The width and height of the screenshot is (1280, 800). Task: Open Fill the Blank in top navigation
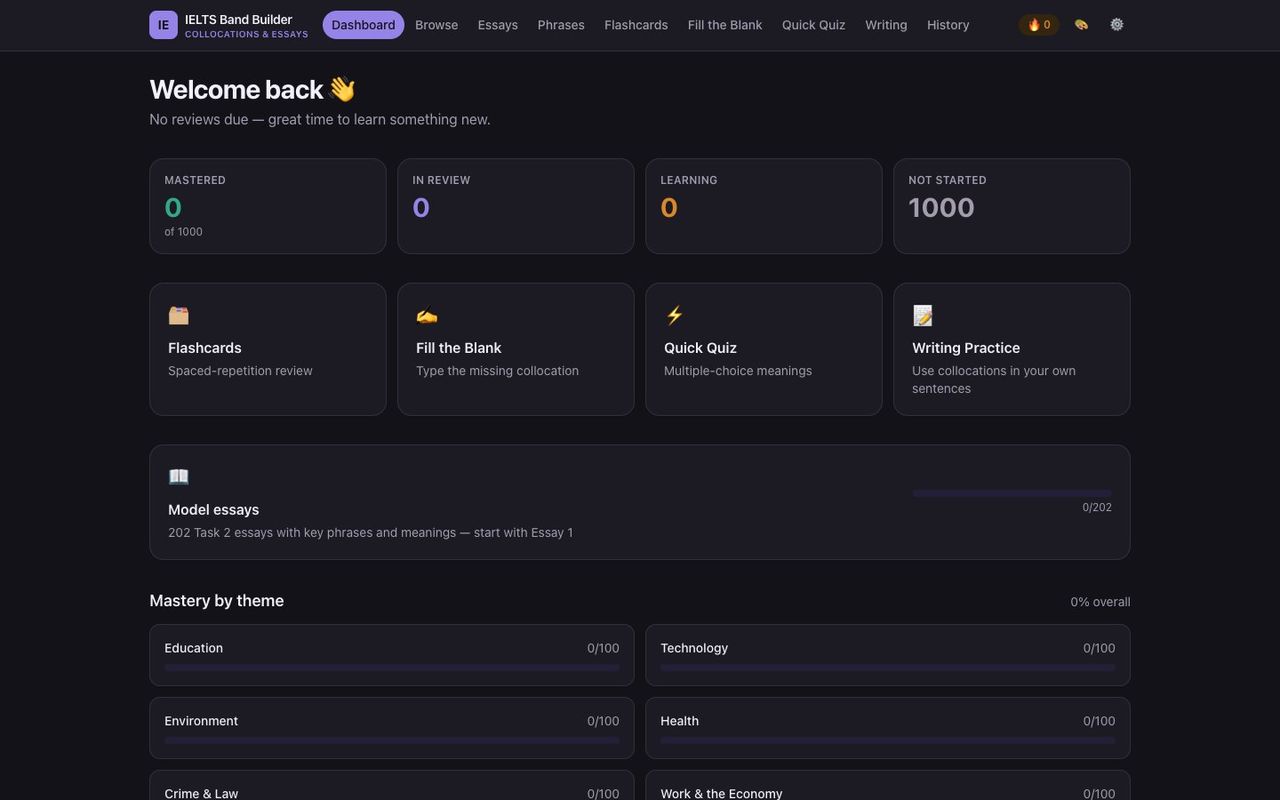pyautogui.click(x=725, y=25)
